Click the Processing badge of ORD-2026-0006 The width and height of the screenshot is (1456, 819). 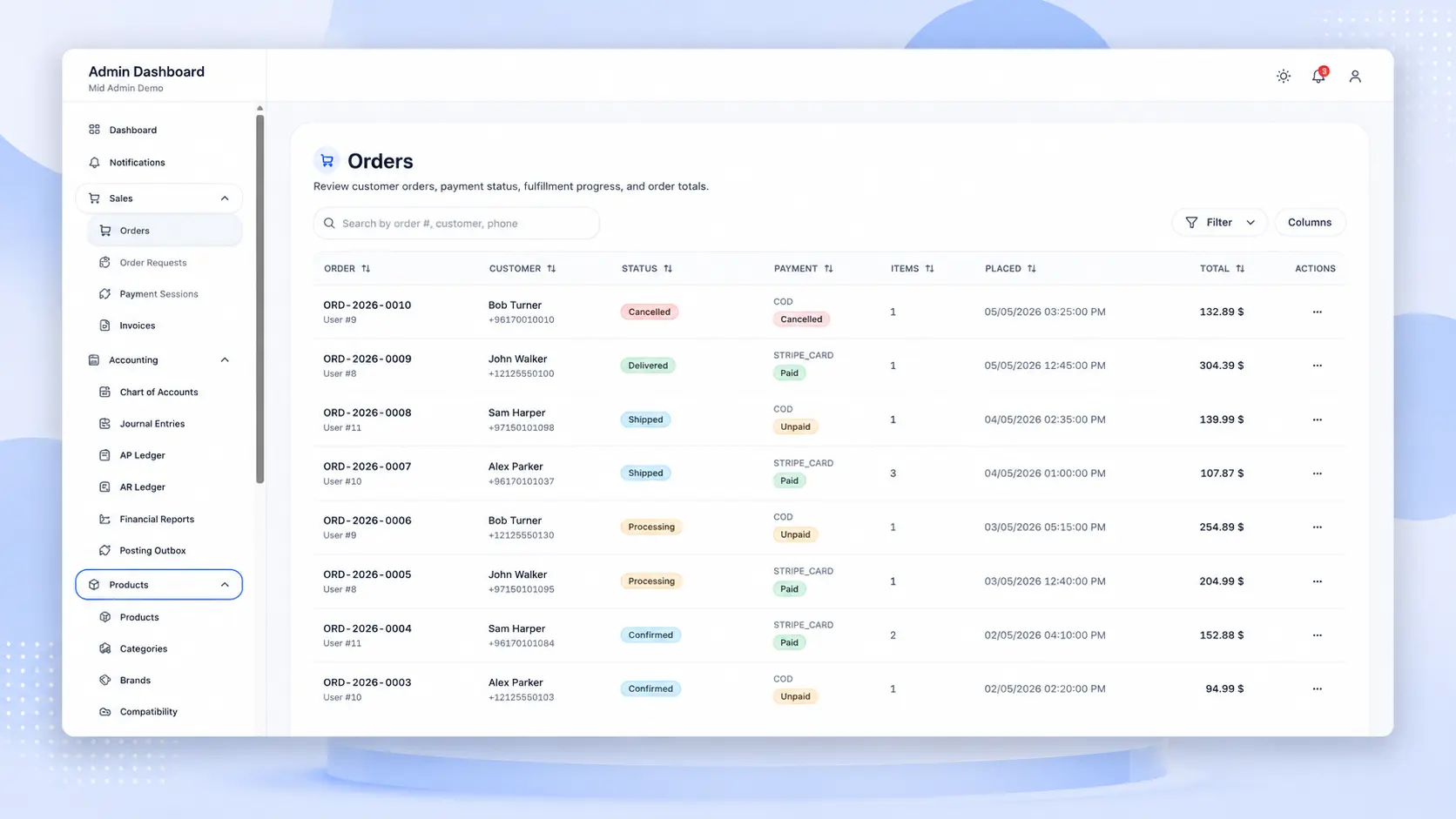pyautogui.click(x=651, y=527)
